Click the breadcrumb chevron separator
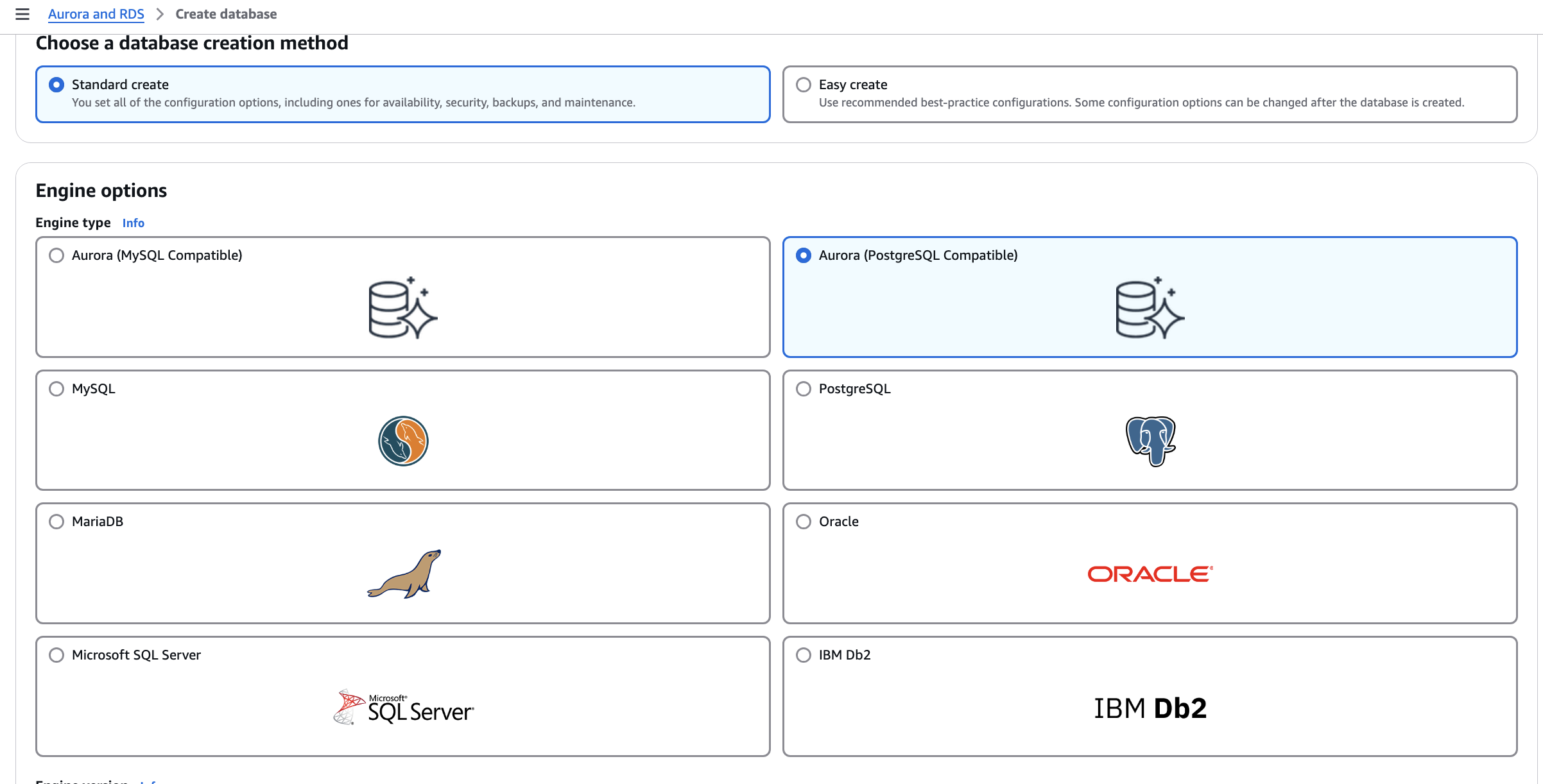This screenshot has height=784, width=1543. click(x=160, y=14)
